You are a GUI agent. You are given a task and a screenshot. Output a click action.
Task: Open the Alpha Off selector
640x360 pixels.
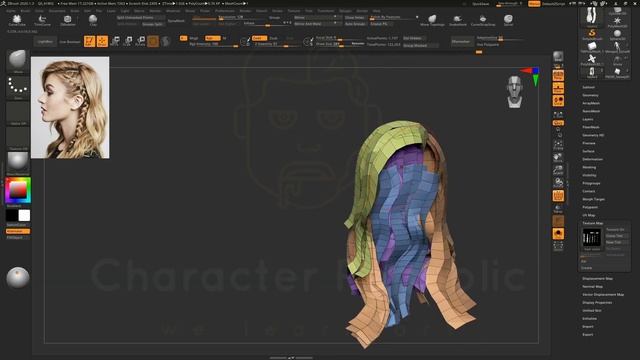(18, 113)
